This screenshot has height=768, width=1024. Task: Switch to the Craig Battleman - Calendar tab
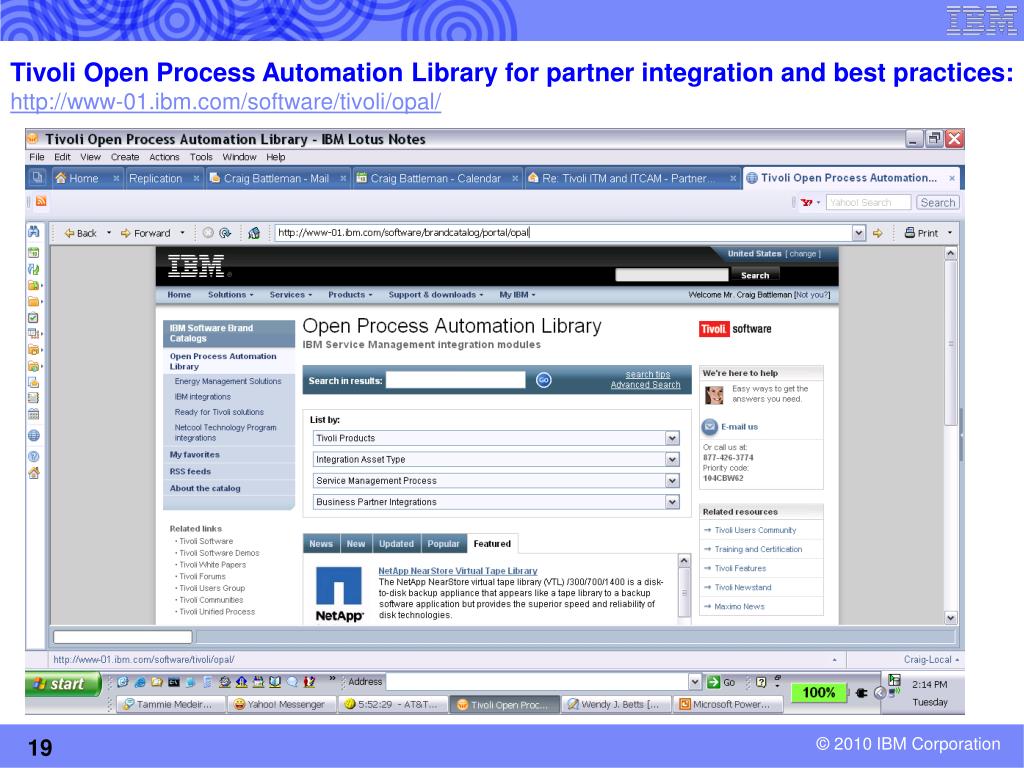pyautogui.click(x=436, y=178)
